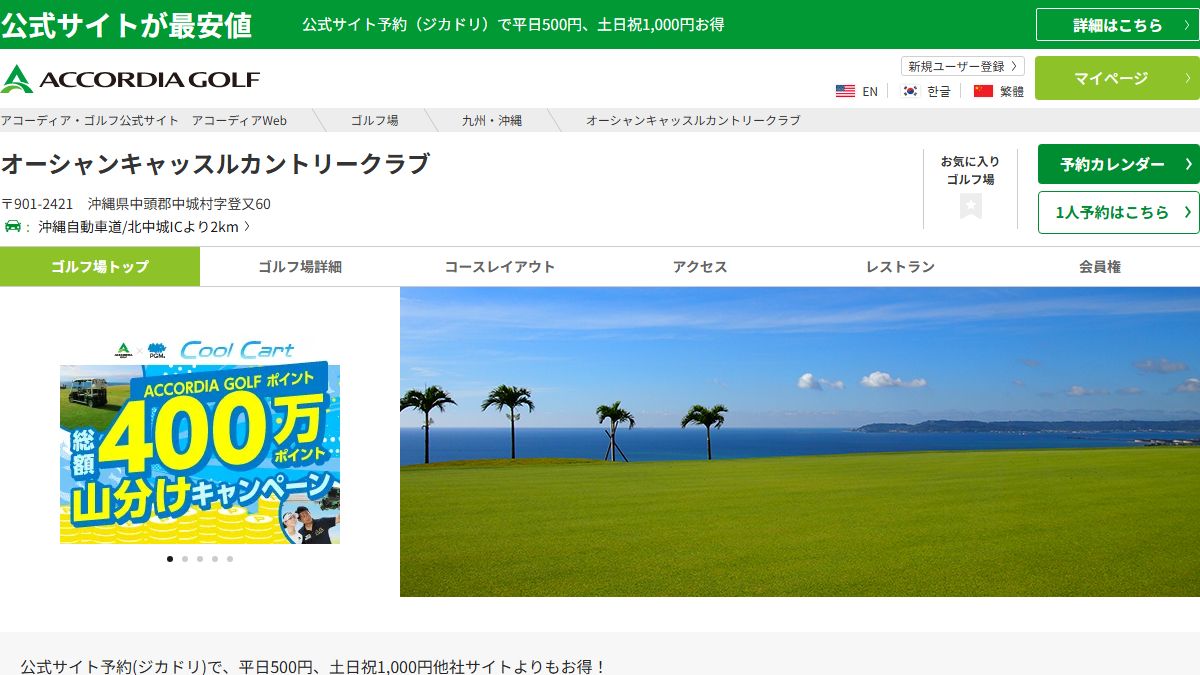Click the Accordia Golf logo
The width and height of the screenshot is (1200, 675).
pos(130,79)
